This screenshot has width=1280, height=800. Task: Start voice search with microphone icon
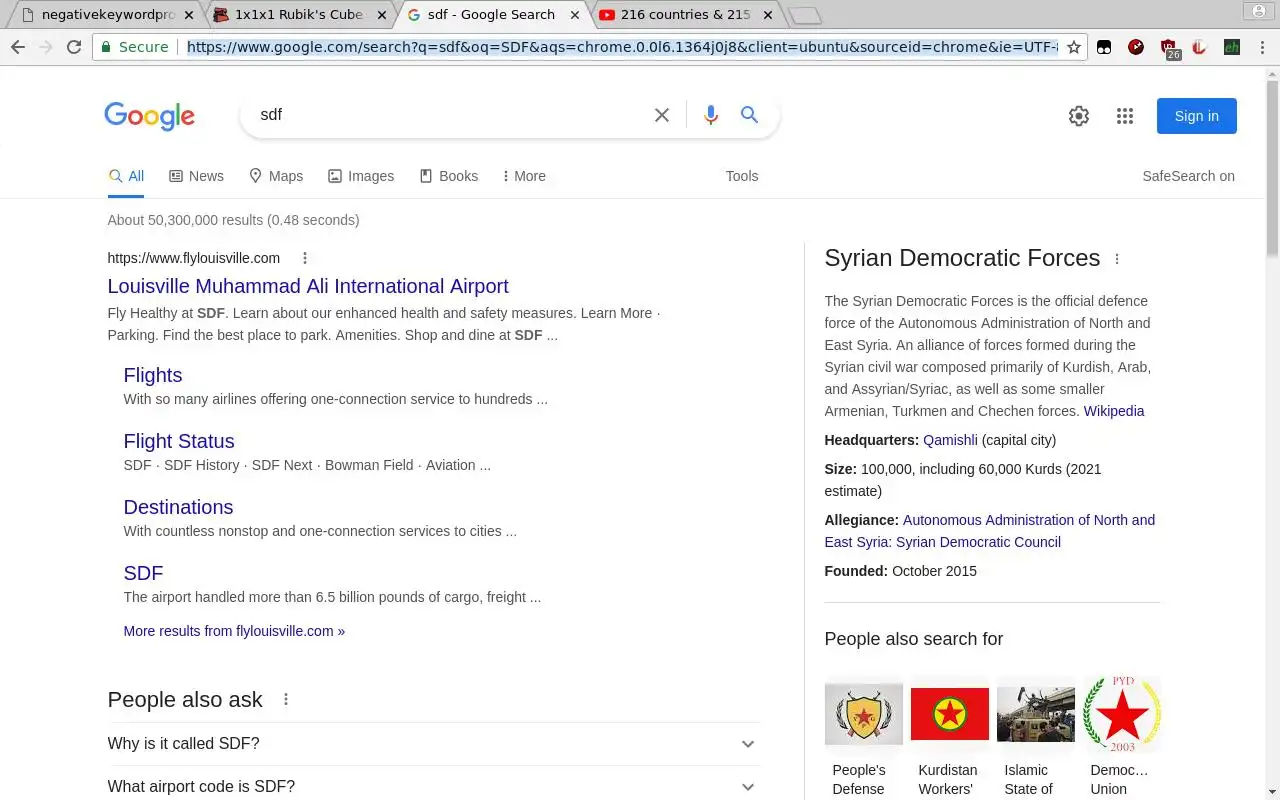[711, 115]
